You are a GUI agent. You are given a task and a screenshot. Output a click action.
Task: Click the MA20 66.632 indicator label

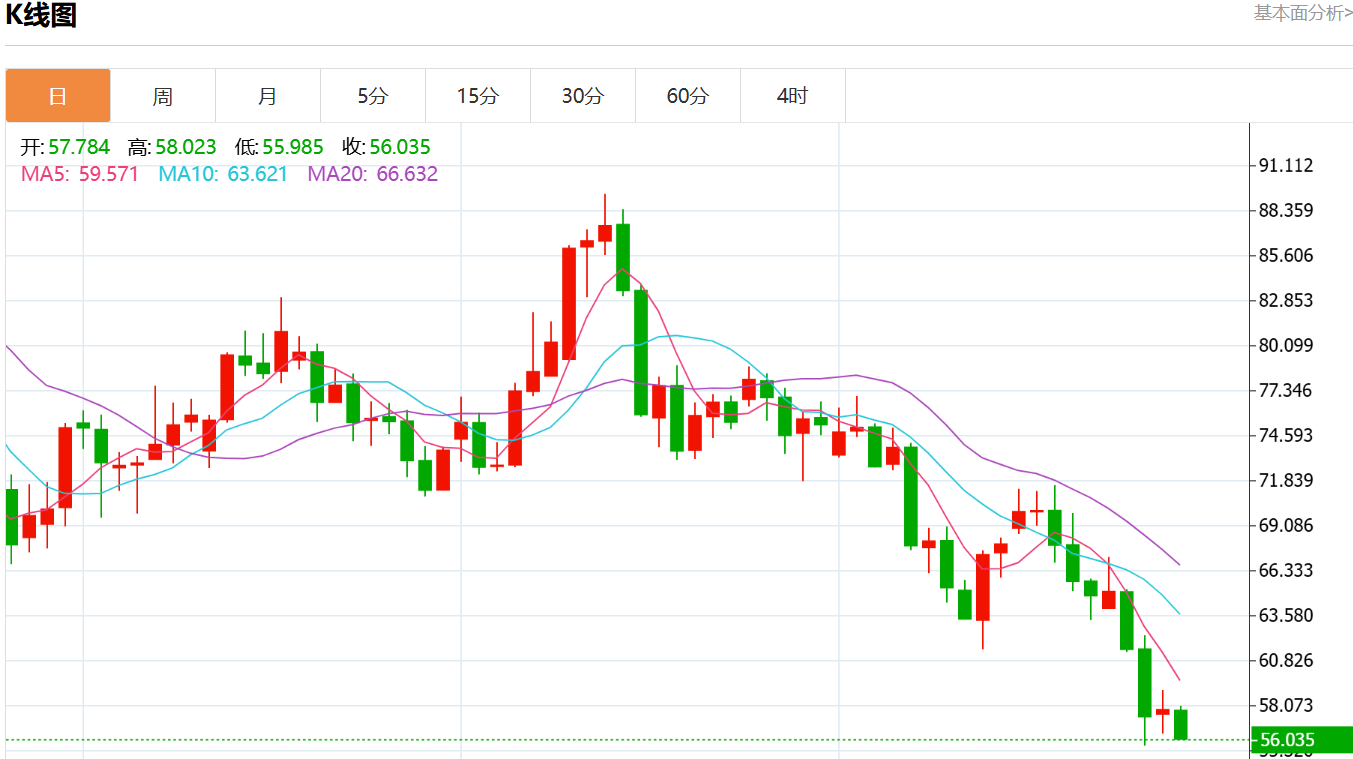tap(372, 174)
